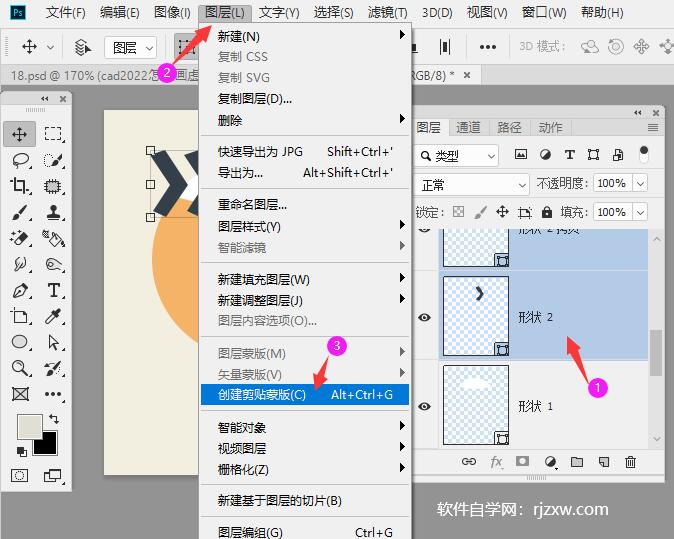Choose 重命名图层... menu item
This screenshot has height=539, width=674.
(305, 205)
